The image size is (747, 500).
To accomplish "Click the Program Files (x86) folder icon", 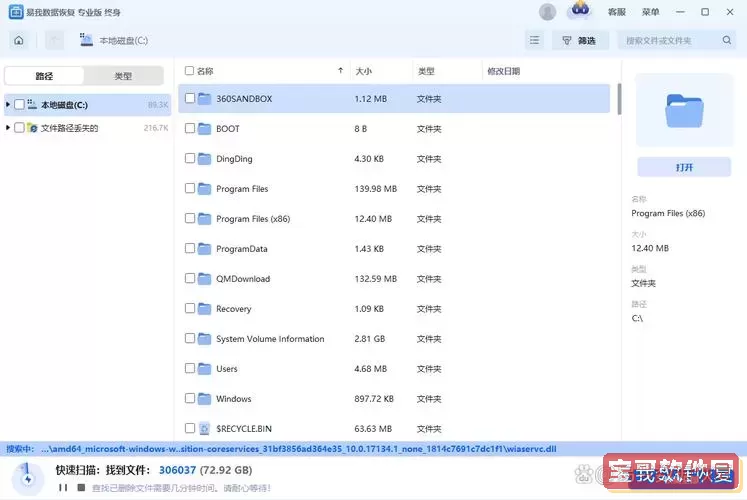I will 204,219.
